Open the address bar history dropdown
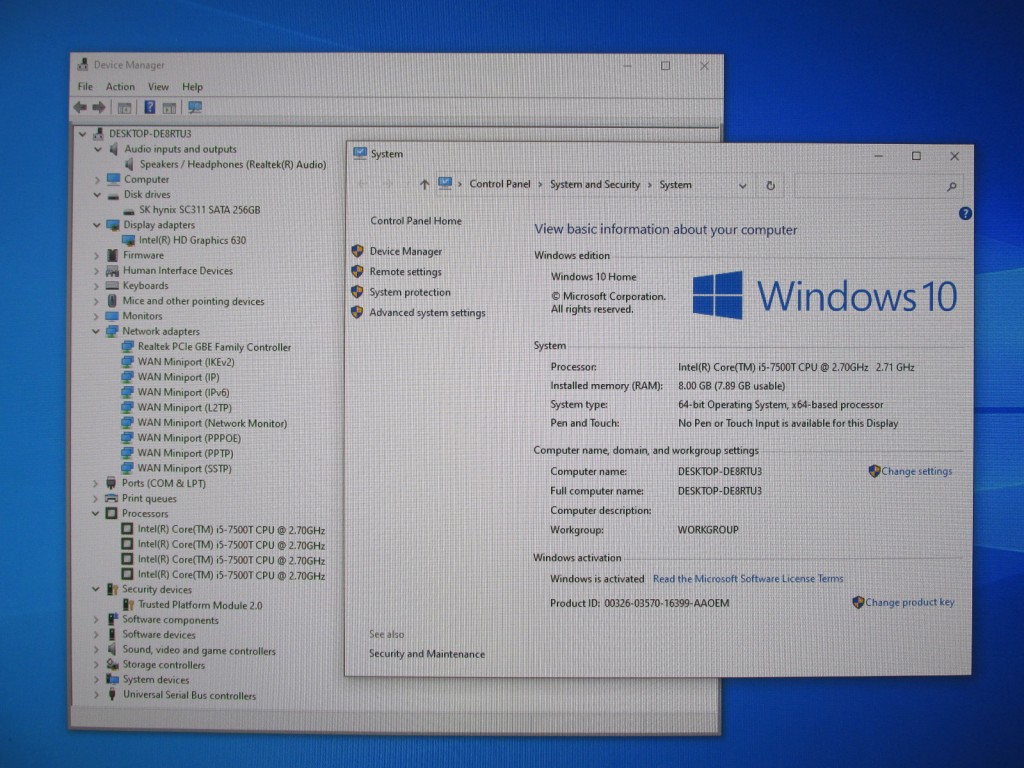Image resolution: width=1024 pixels, height=768 pixels. [743, 185]
